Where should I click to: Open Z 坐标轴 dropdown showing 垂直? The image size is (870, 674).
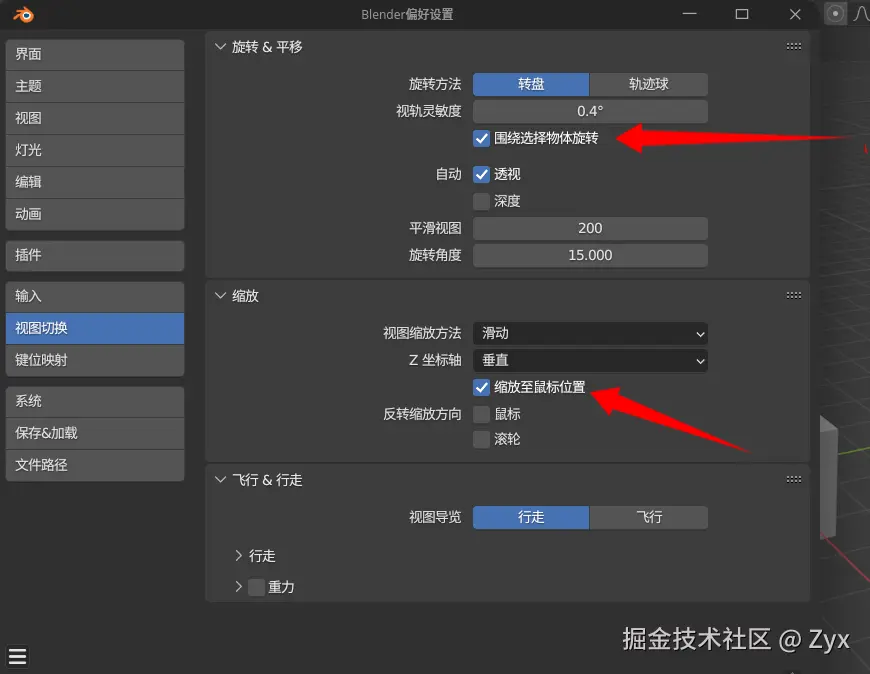590,361
